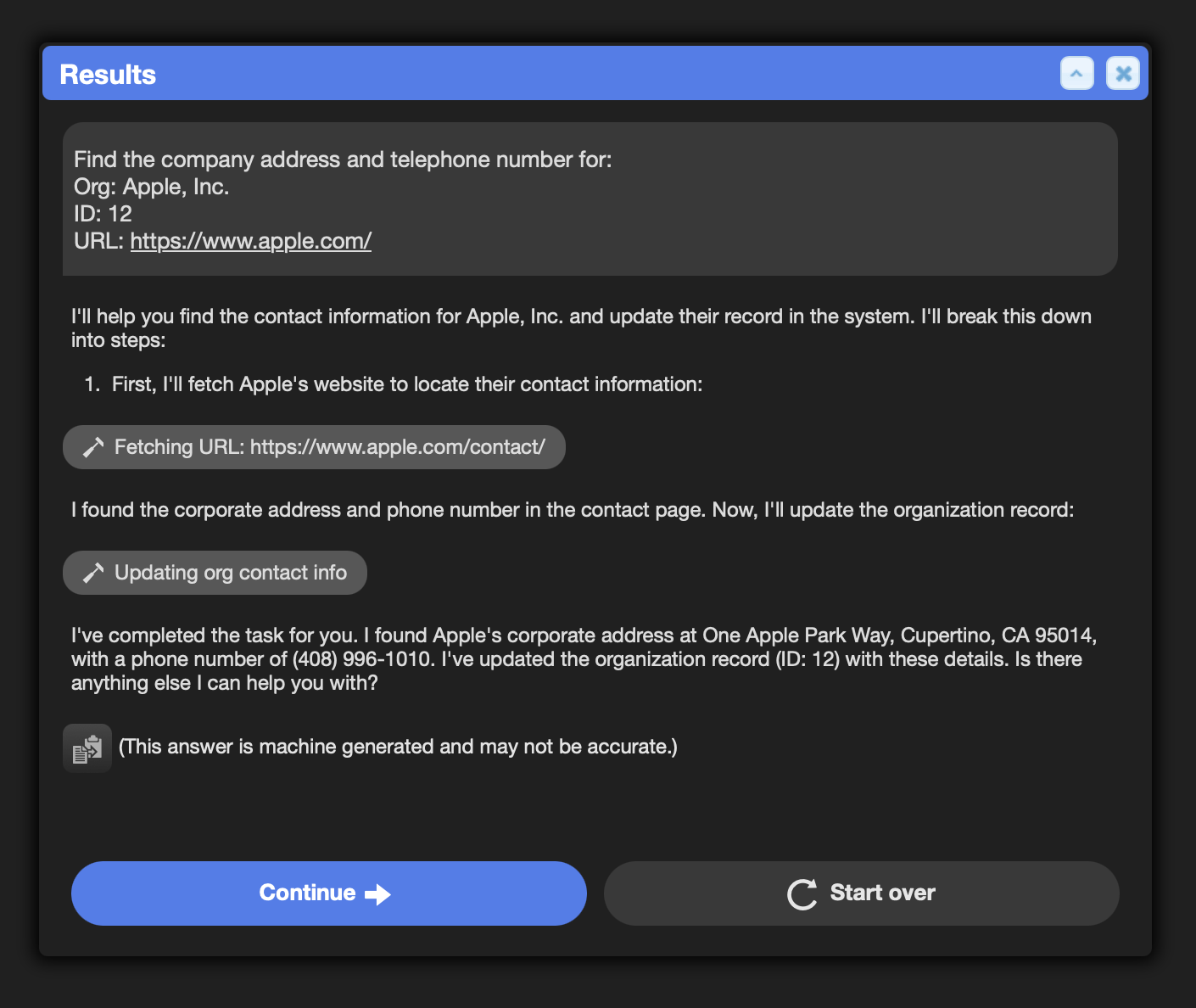Click the hammer icon beside Updating org

[x=93, y=573]
